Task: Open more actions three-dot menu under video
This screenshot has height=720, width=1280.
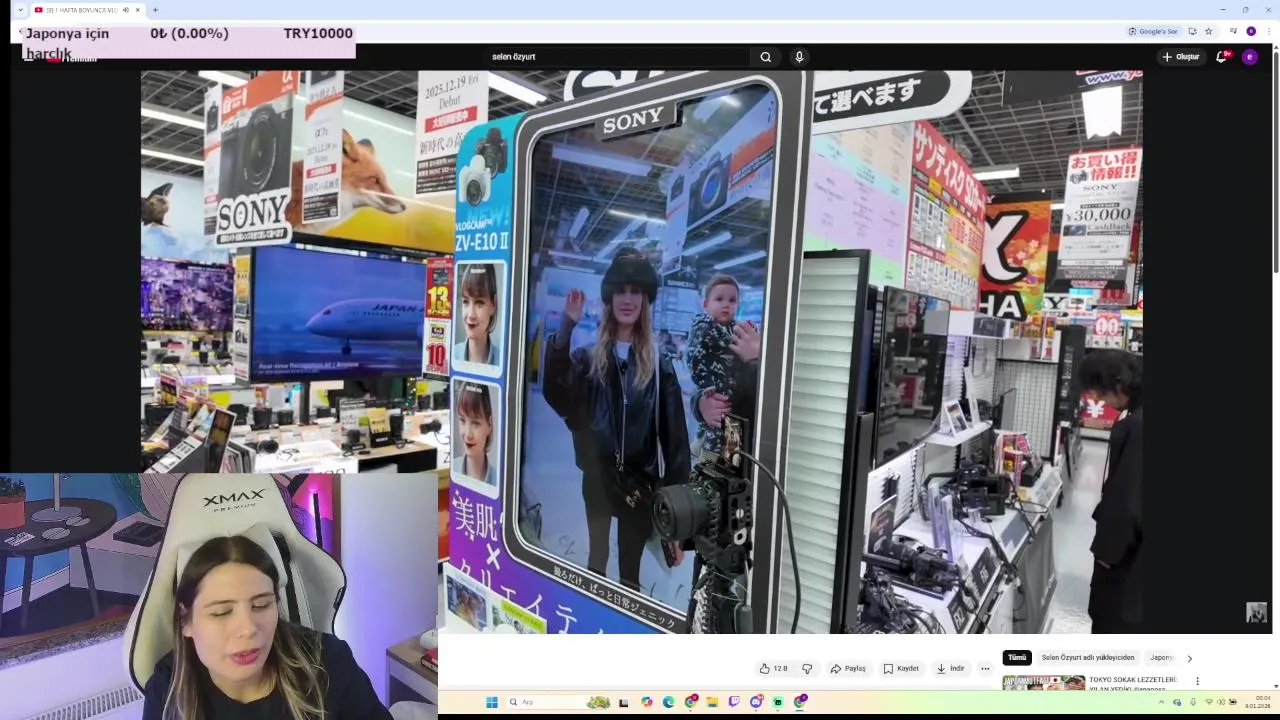Action: click(x=985, y=669)
